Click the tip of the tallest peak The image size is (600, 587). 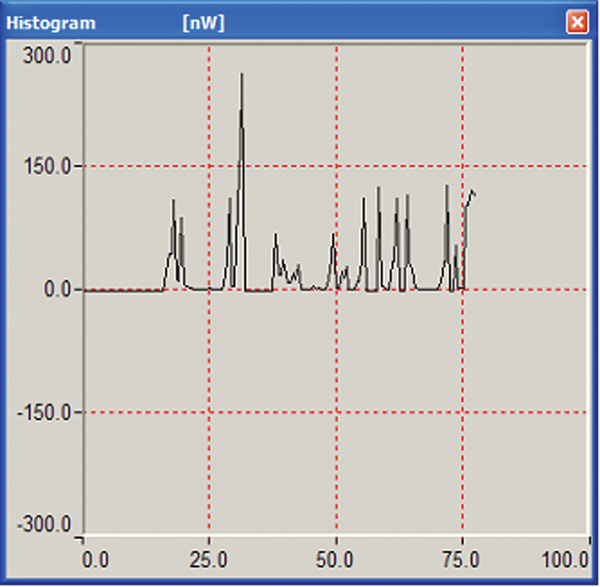pos(242,74)
